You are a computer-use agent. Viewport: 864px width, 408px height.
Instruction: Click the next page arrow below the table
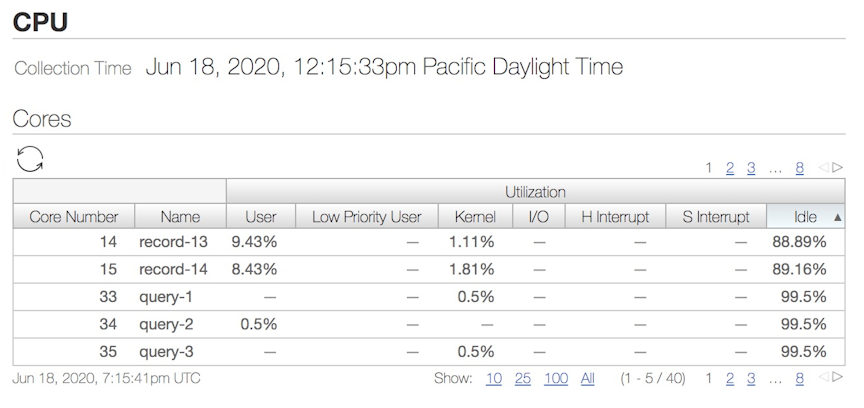(838, 377)
